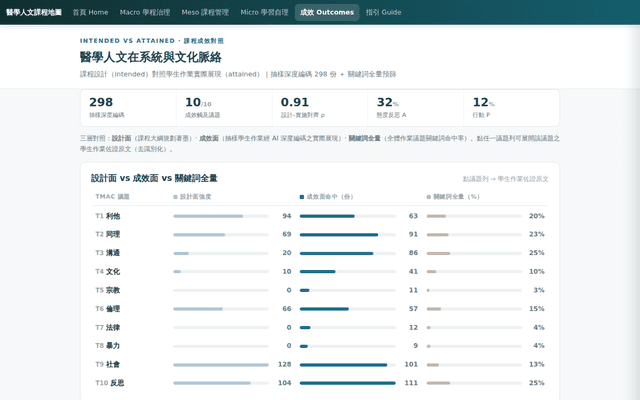Open the 首頁 Home tab
The width and height of the screenshot is (640, 400).
[90, 12]
